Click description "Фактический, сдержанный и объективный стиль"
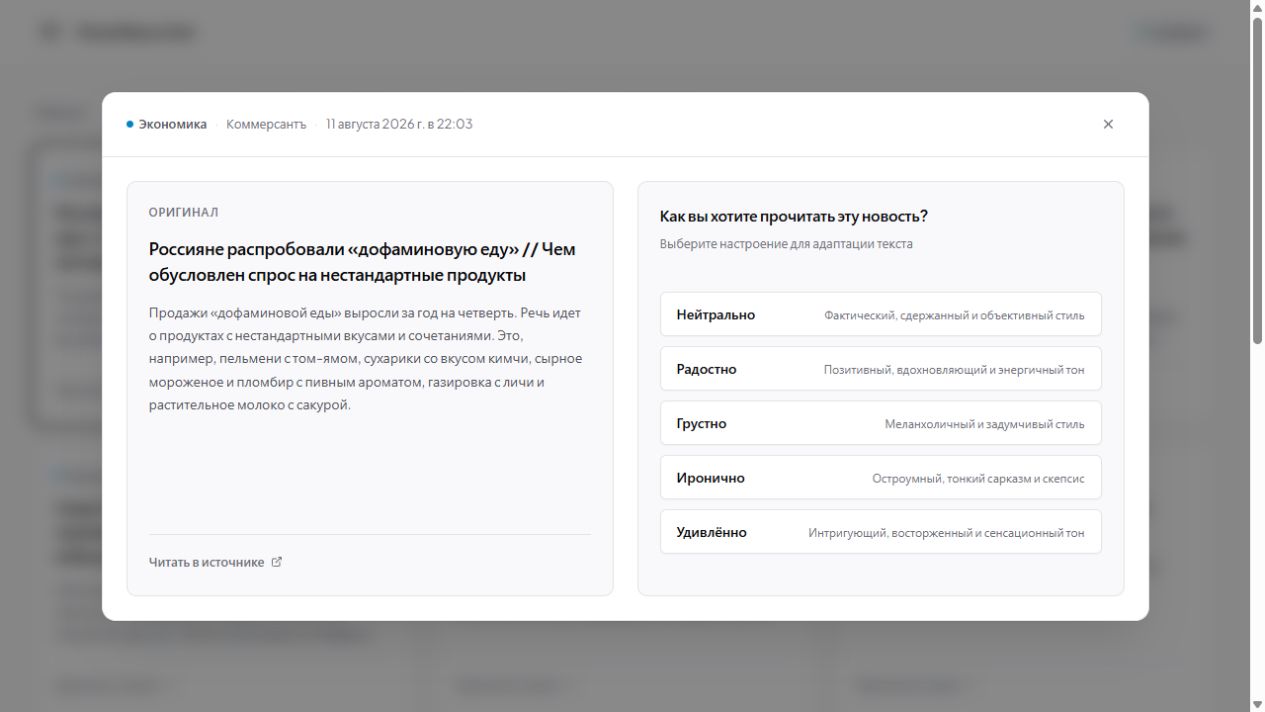 point(954,315)
